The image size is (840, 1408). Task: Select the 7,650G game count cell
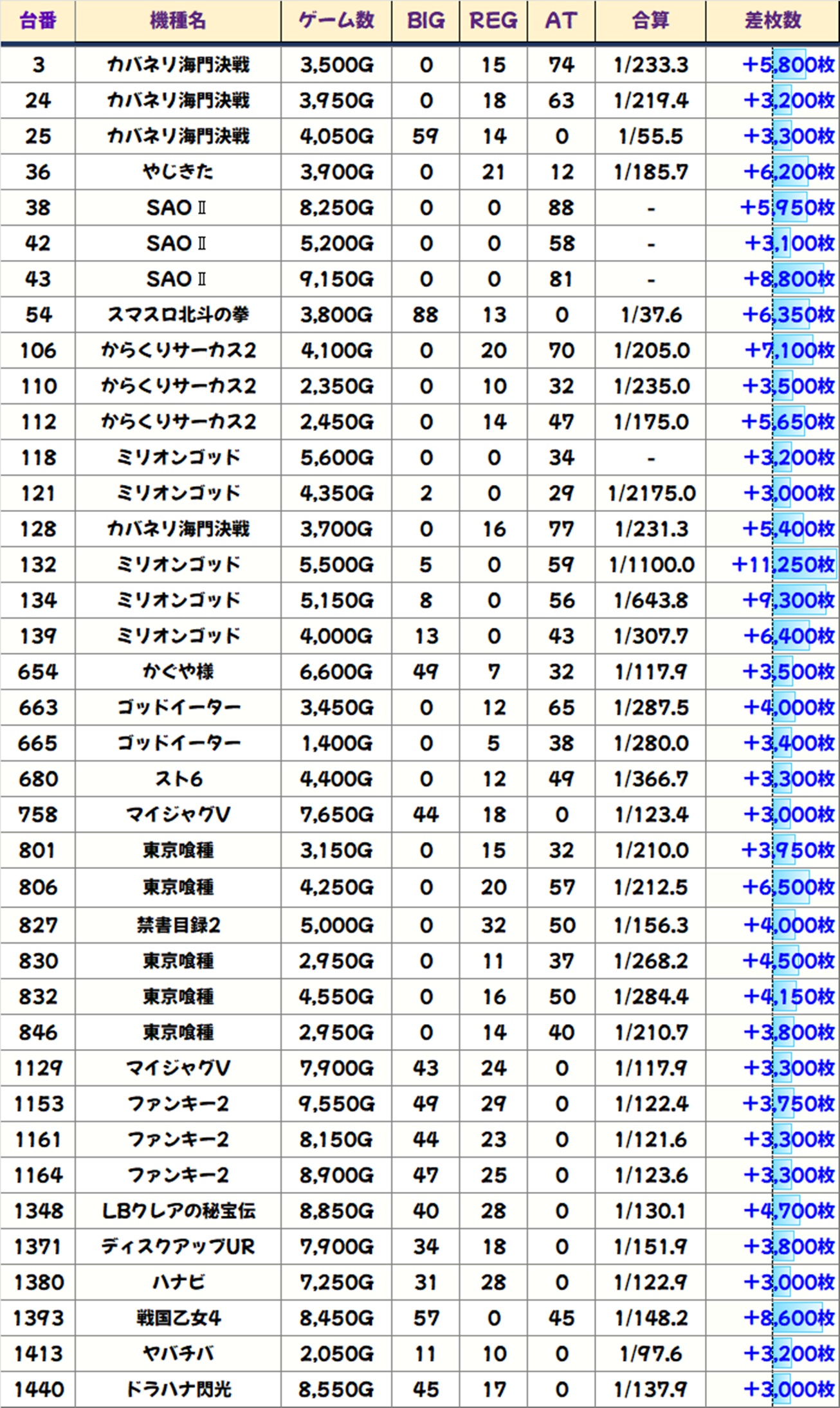(336, 814)
